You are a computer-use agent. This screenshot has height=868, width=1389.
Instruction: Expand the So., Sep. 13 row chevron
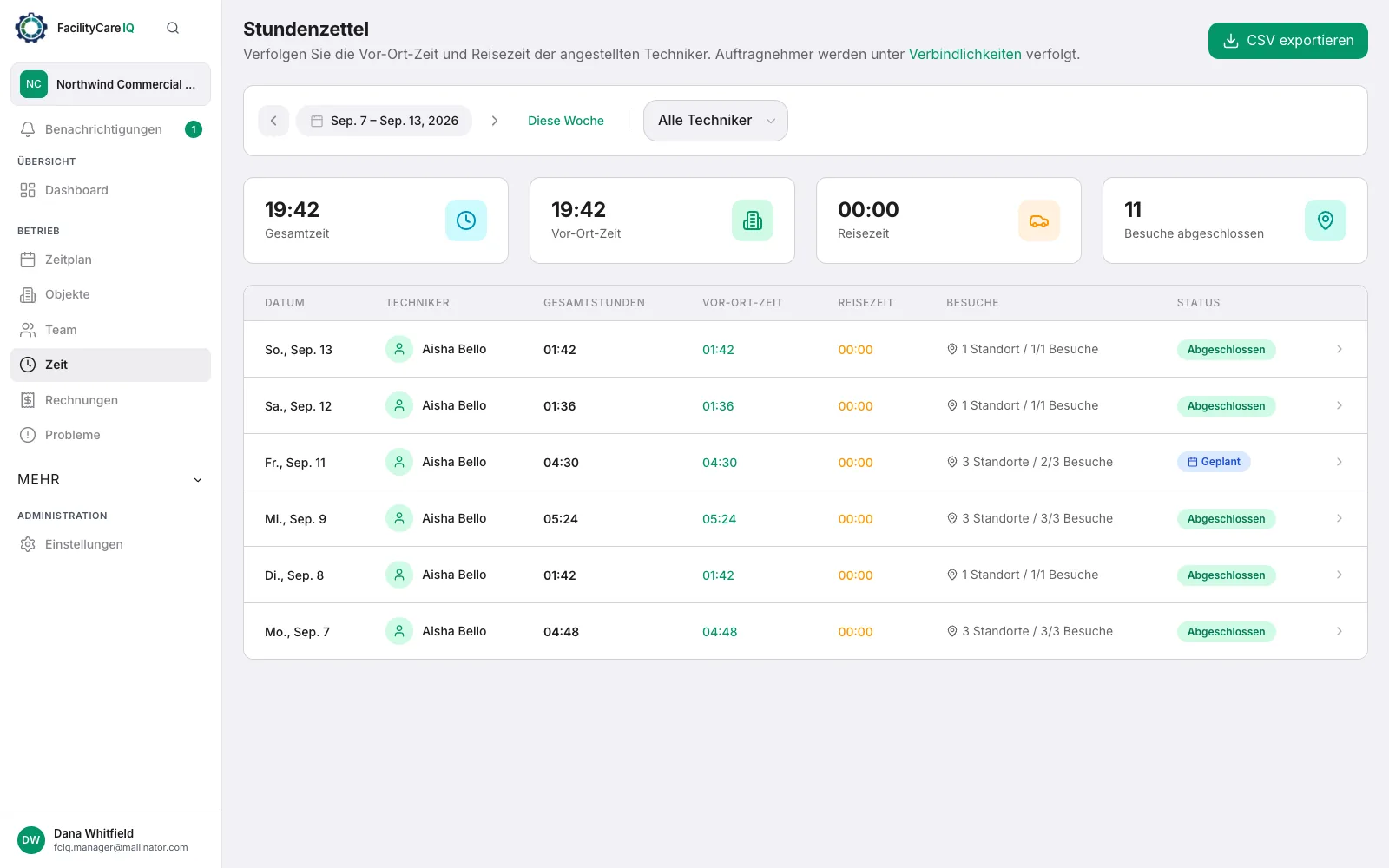[1340, 349]
